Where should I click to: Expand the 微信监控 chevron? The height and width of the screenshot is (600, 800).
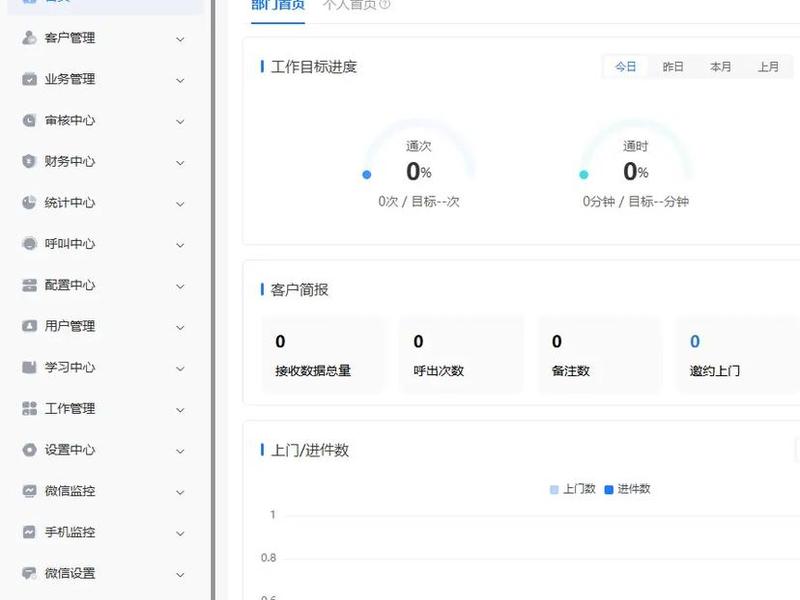[180, 492]
